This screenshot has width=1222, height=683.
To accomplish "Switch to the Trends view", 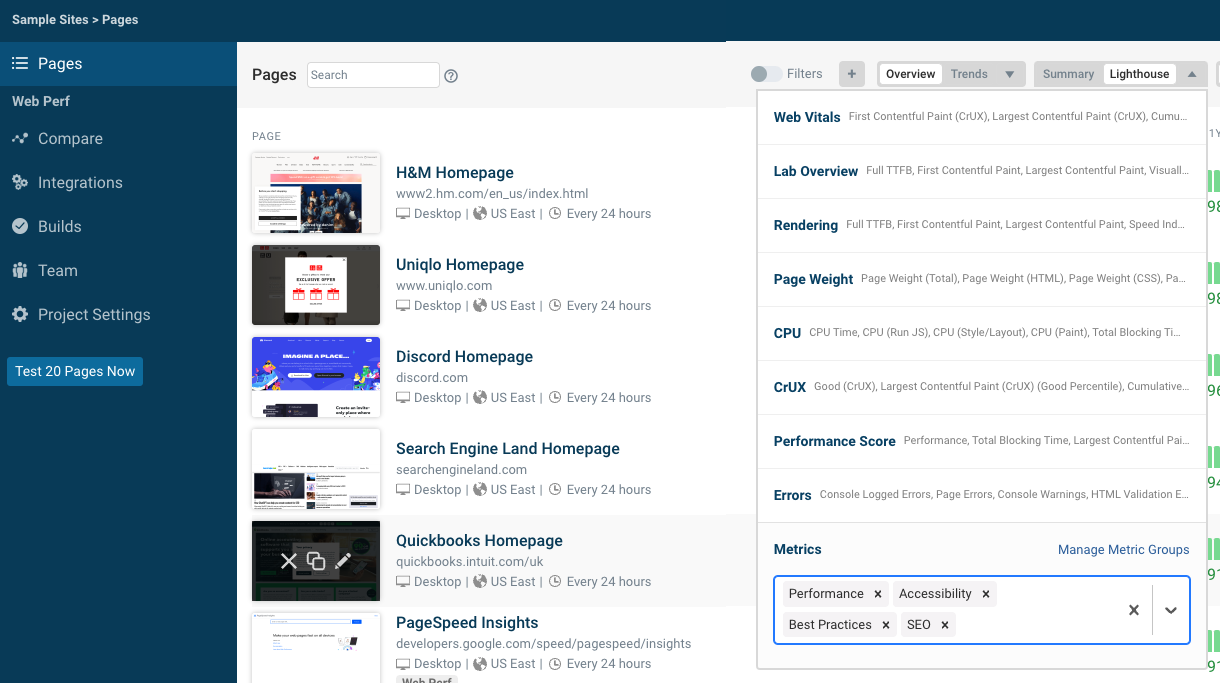I will point(969,74).
